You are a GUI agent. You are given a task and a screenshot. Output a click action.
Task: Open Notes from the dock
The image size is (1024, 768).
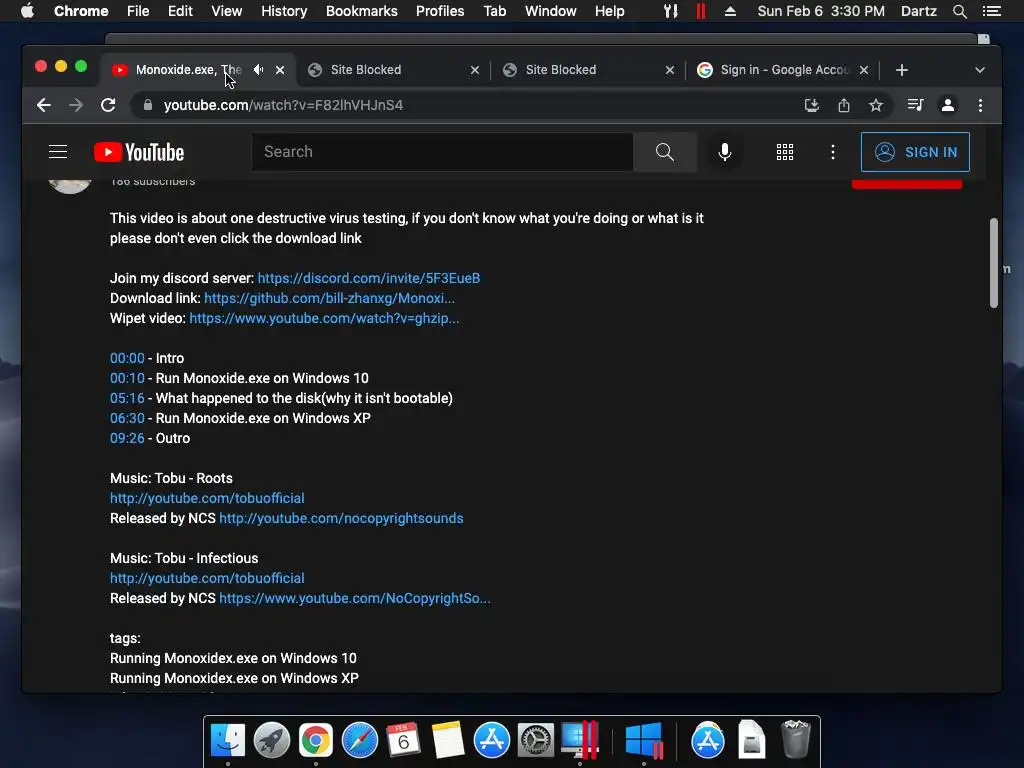point(448,740)
